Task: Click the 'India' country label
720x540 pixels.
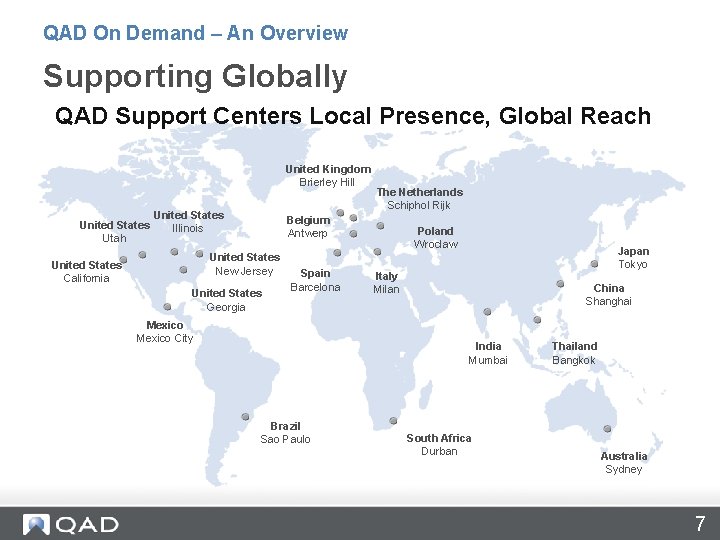Action: (x=488, y=347)
